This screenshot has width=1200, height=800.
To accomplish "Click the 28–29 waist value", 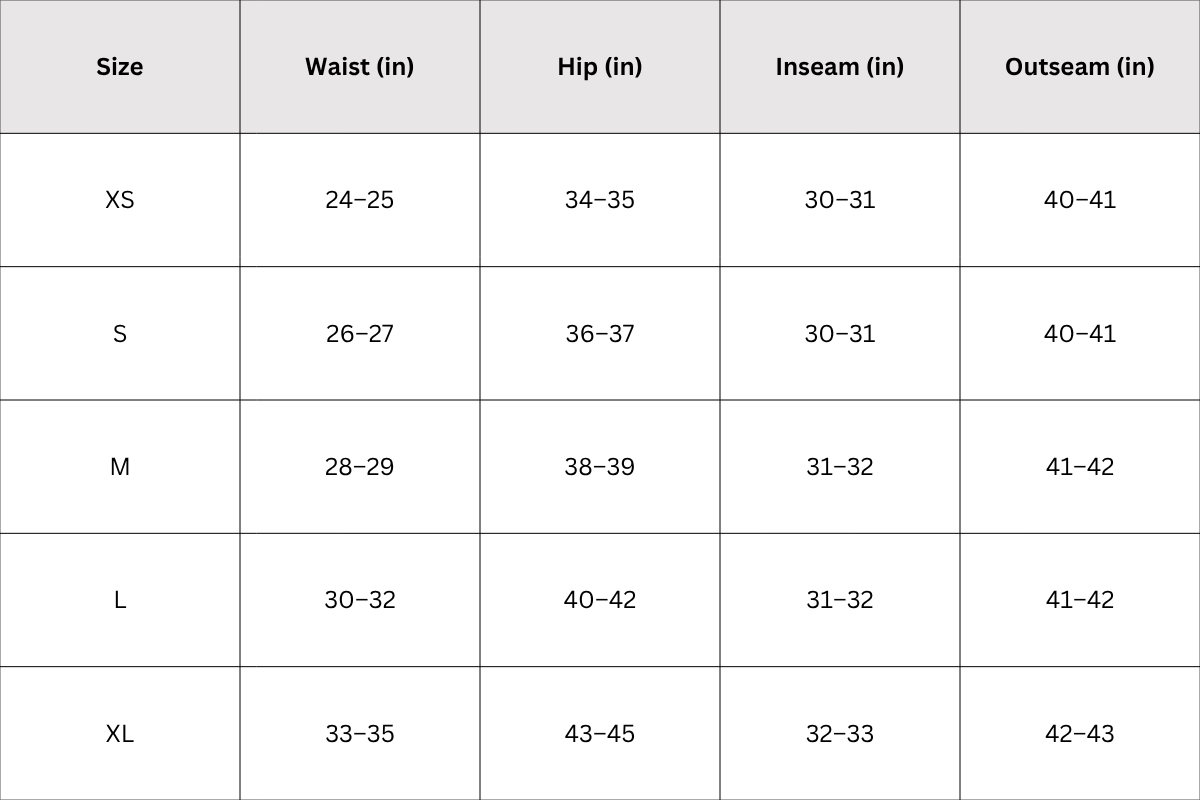I will tap(360, 467).
